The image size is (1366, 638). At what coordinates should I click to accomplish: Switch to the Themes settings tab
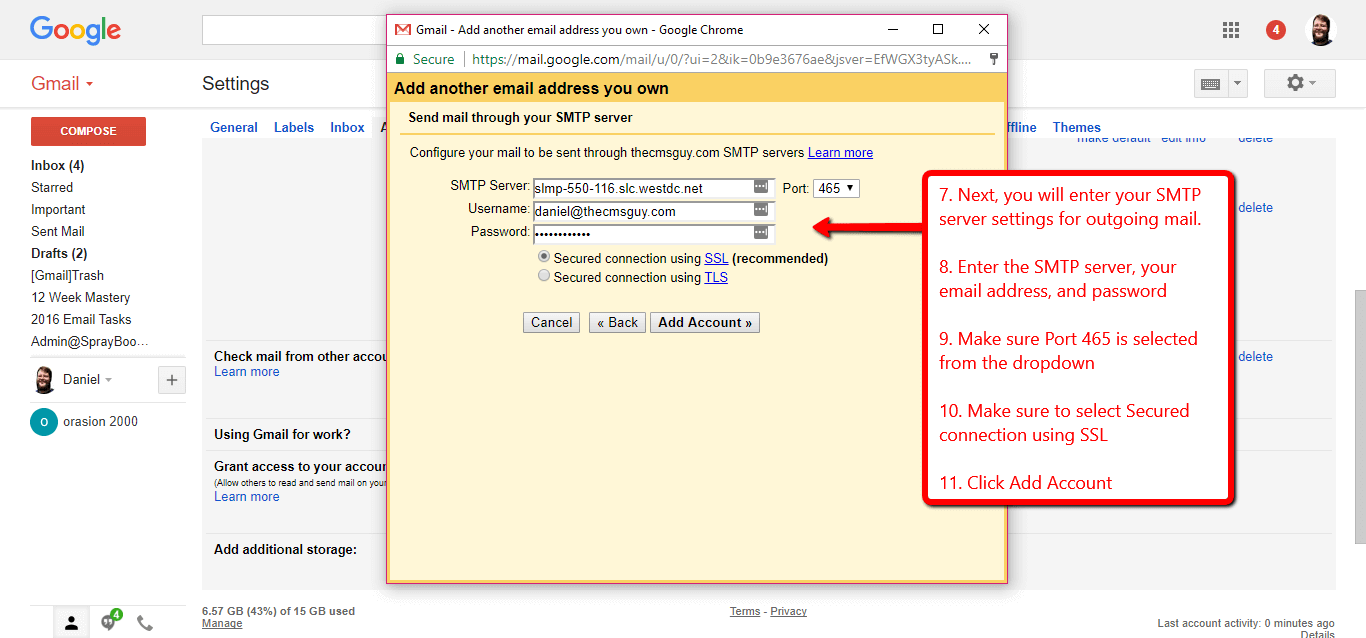coord(1077,127)
